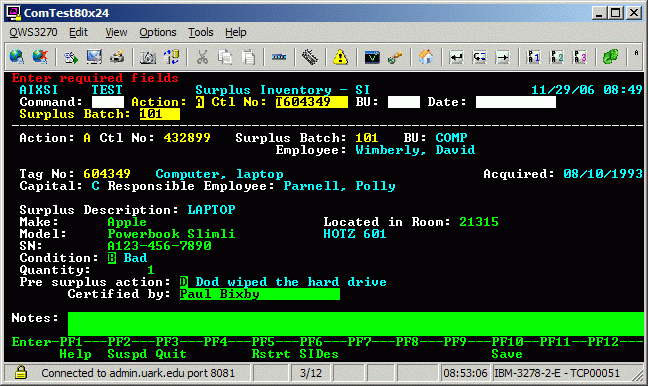Click the scissors cut icon

202,57
